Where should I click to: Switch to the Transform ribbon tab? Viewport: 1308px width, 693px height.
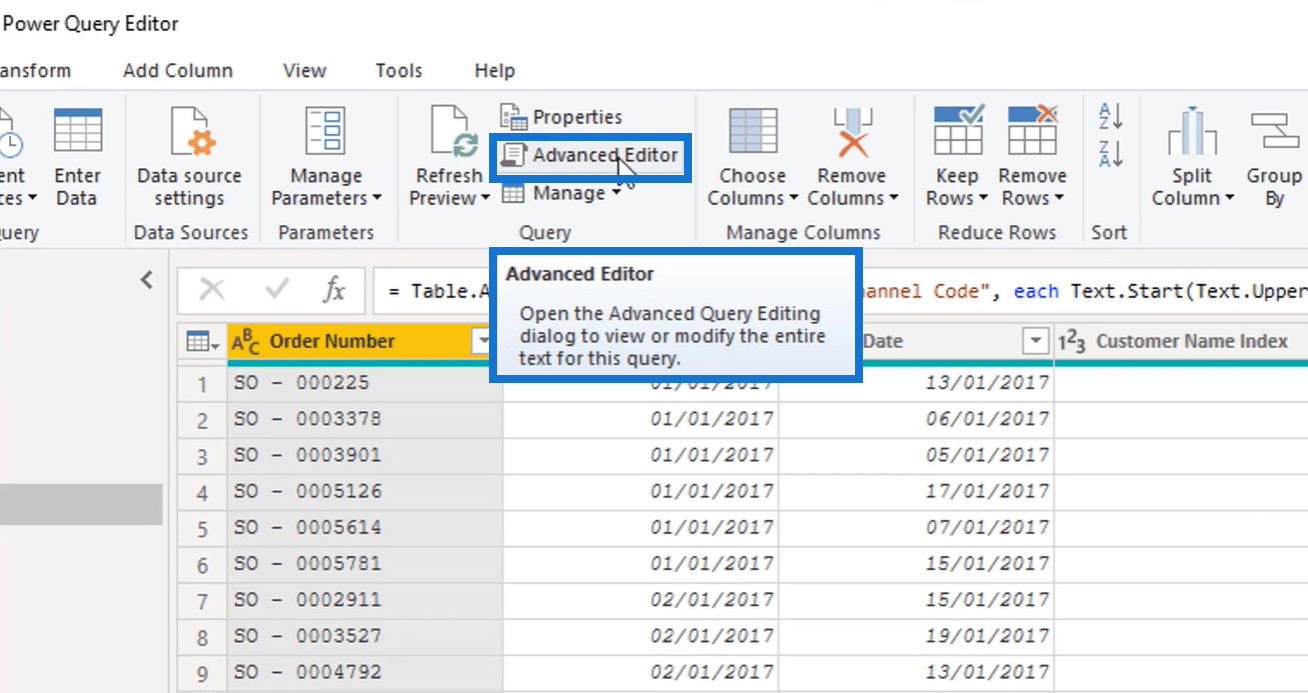click(x=35, y=70)
